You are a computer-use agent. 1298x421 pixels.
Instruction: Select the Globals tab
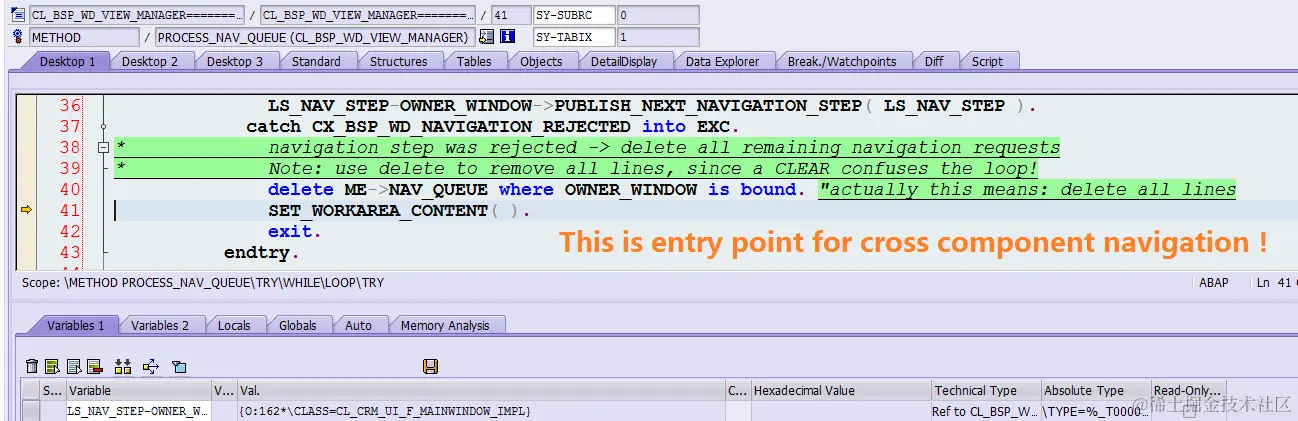(x=298, y=325)
